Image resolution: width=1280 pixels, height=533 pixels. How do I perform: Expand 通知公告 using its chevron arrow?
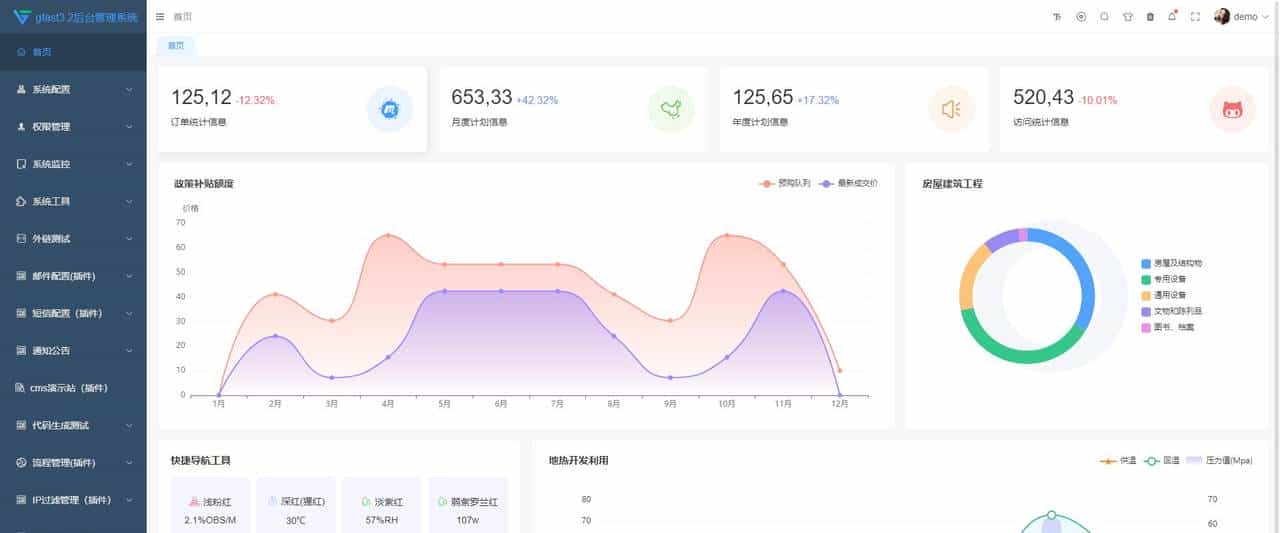129,351
